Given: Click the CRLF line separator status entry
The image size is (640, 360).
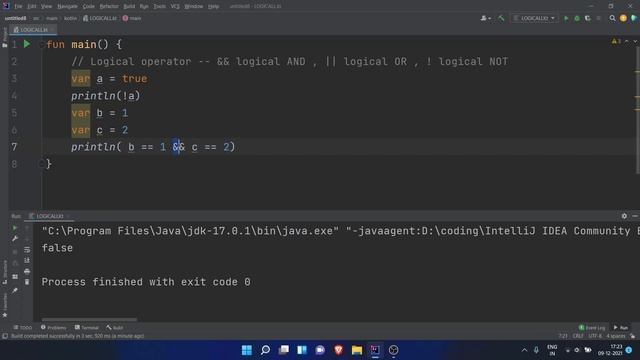Looking at the screenshot, I should point(578,336).
